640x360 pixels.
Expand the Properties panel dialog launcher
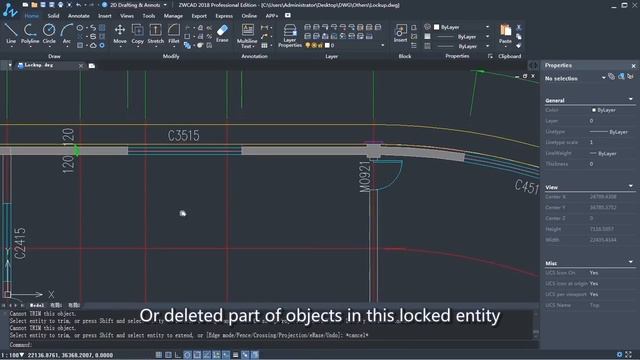tap(490, 56)
